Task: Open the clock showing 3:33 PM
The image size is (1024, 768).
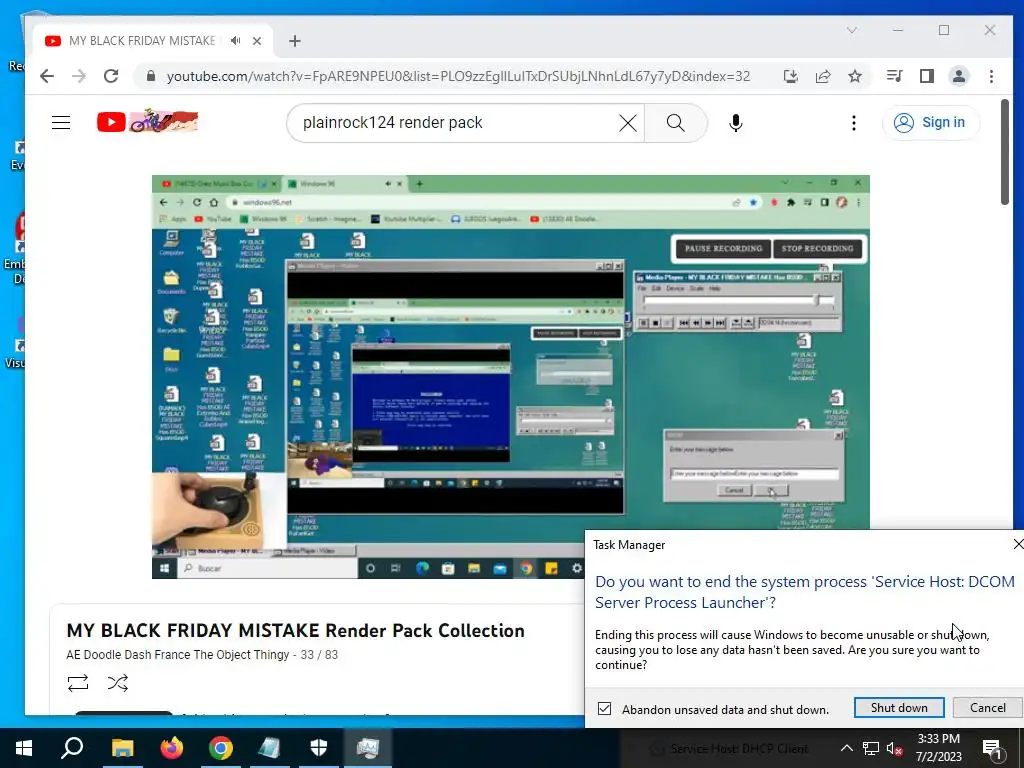Action: 938,748
